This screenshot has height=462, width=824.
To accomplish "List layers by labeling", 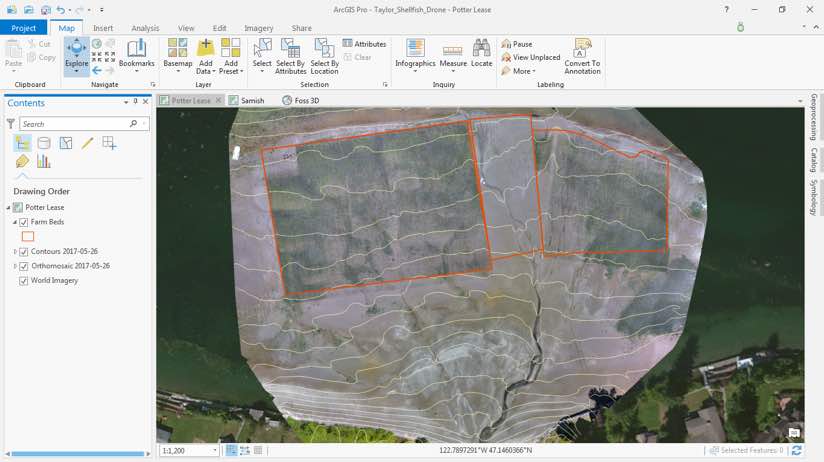I will coord(22,161).
